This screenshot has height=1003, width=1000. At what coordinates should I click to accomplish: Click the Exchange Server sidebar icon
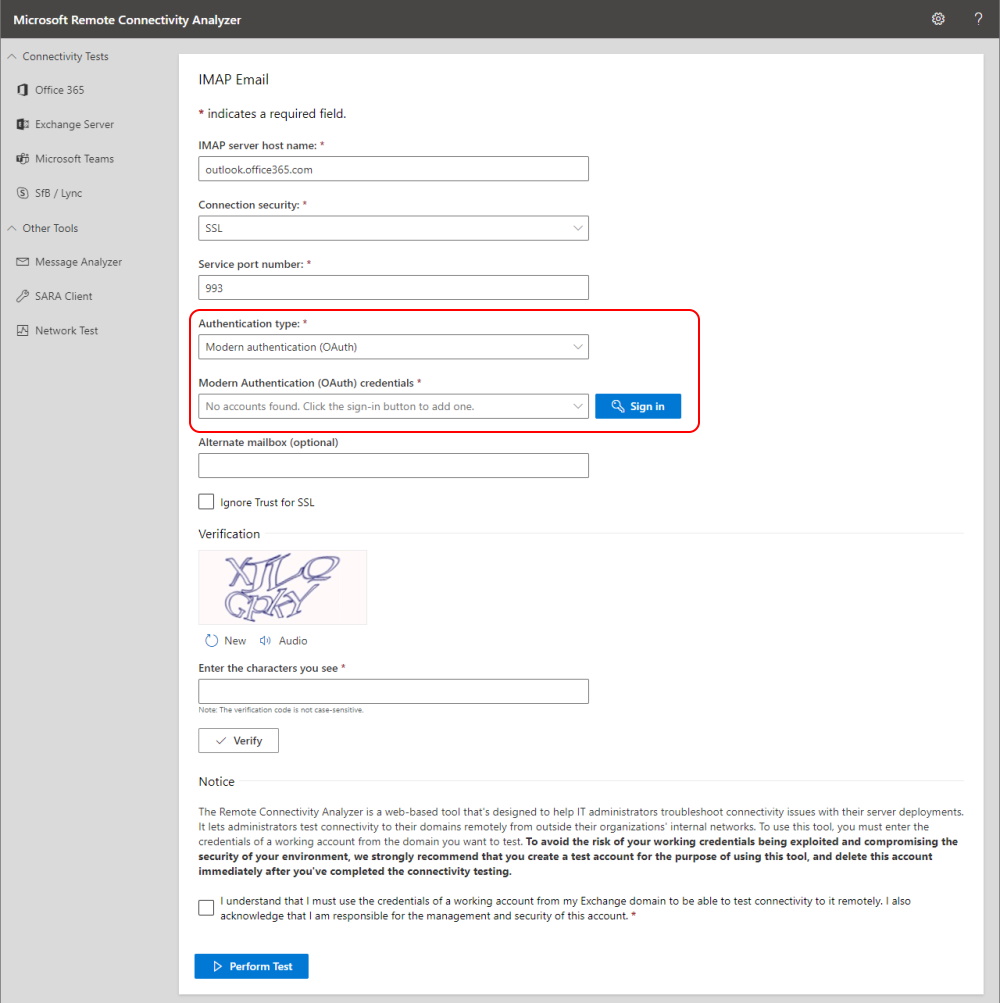click(x=22, y=124)
